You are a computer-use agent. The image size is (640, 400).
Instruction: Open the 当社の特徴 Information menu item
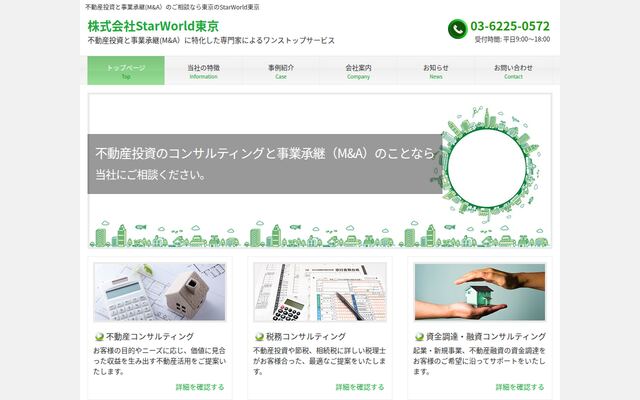click(x=203, y=71)
